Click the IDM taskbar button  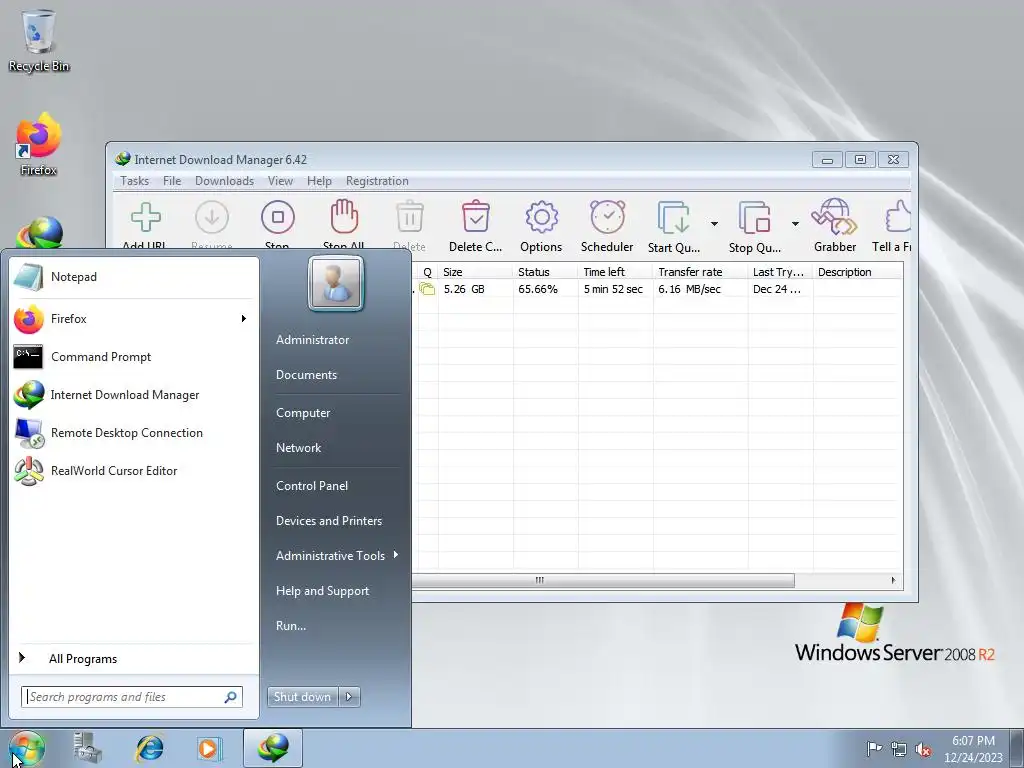coord(273,748)
